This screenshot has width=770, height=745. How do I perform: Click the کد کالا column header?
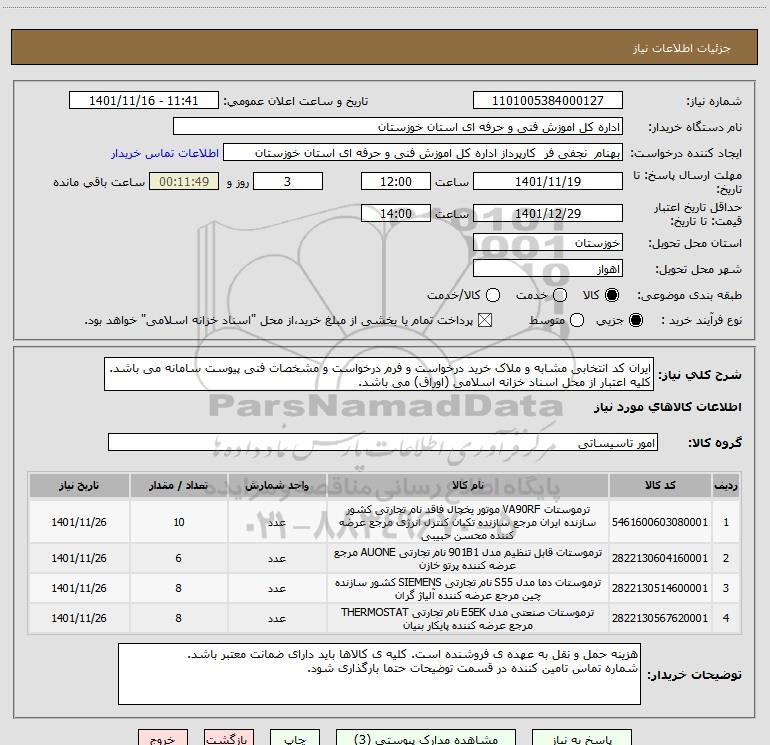[660, 486]
